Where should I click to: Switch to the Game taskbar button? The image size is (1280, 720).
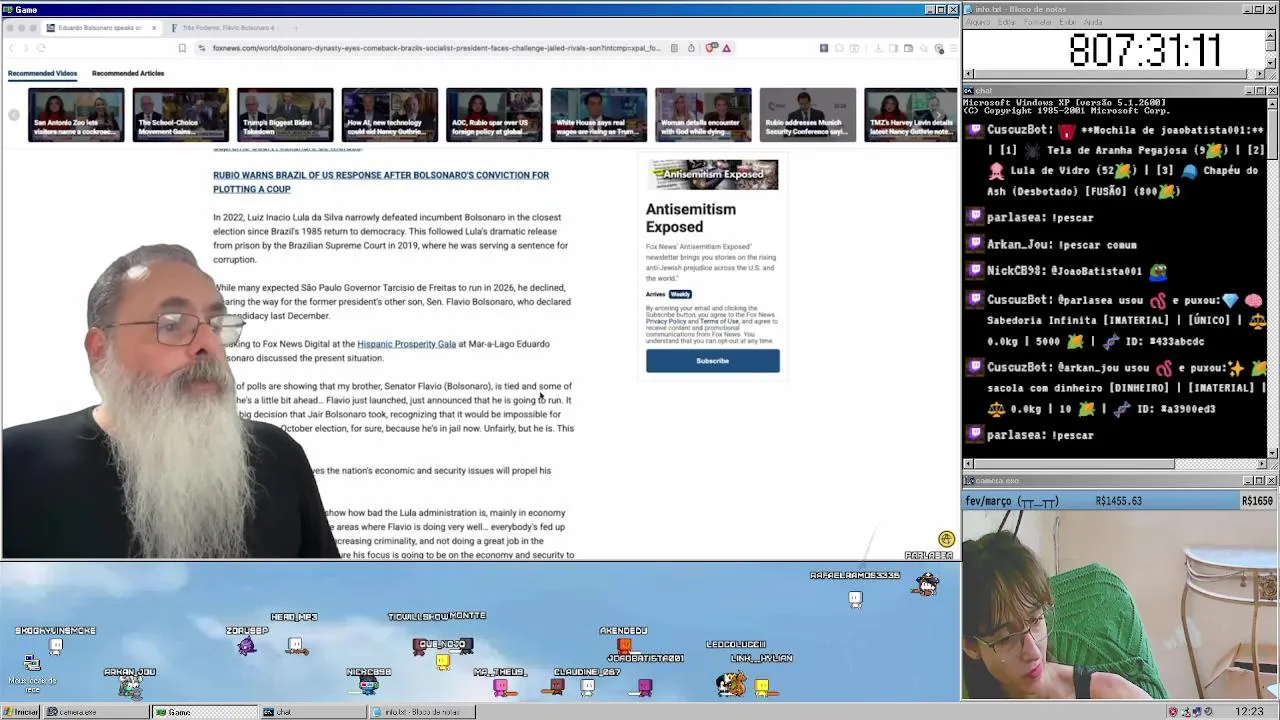[x=205, y=712]
